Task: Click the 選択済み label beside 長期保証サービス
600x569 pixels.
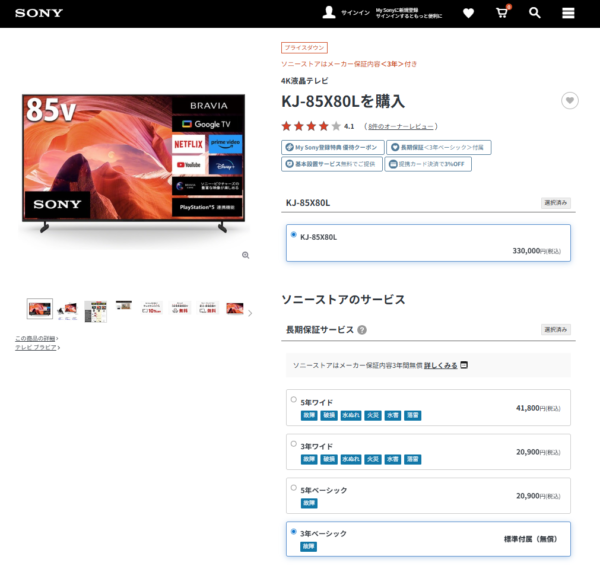Action: [x=556, y=329]
